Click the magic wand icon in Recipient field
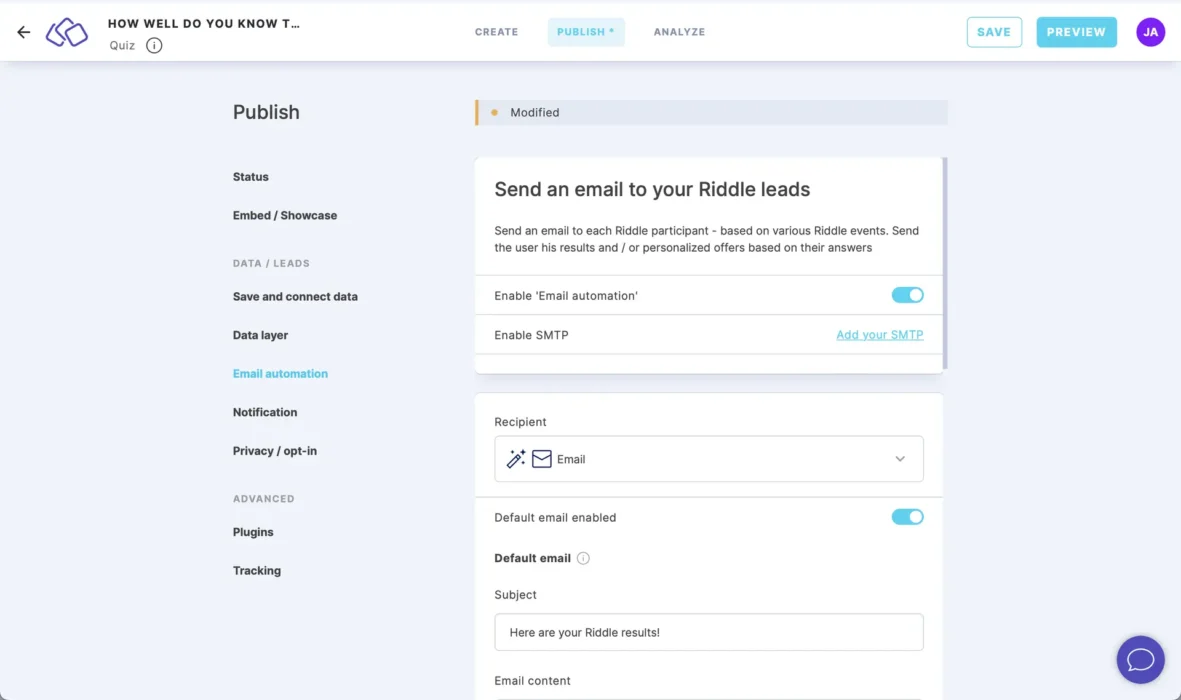1181x700 pixels. 515,459
